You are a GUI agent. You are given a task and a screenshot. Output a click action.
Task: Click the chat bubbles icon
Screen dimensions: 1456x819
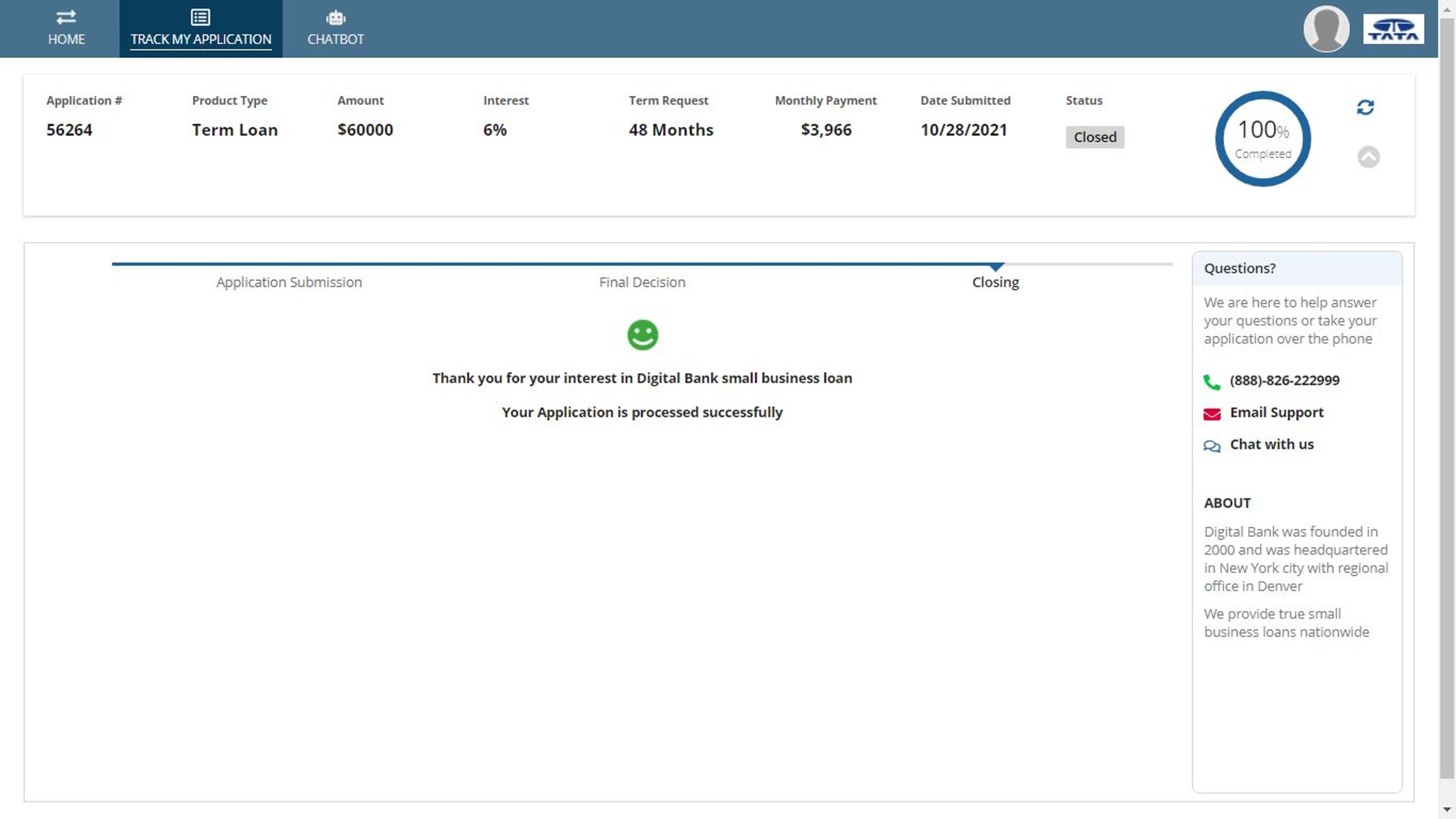point(1212,446)
